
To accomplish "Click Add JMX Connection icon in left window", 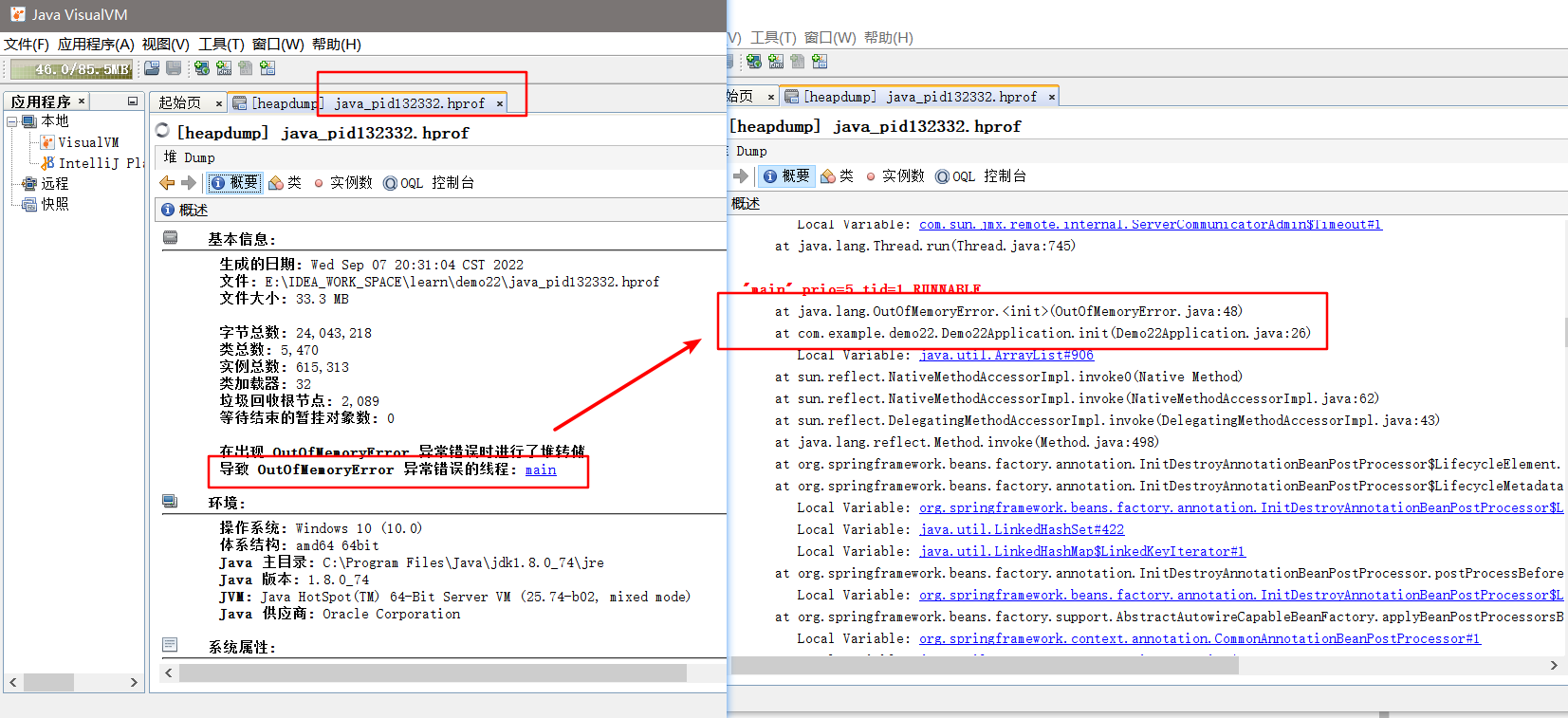I will tap(224, 68).
